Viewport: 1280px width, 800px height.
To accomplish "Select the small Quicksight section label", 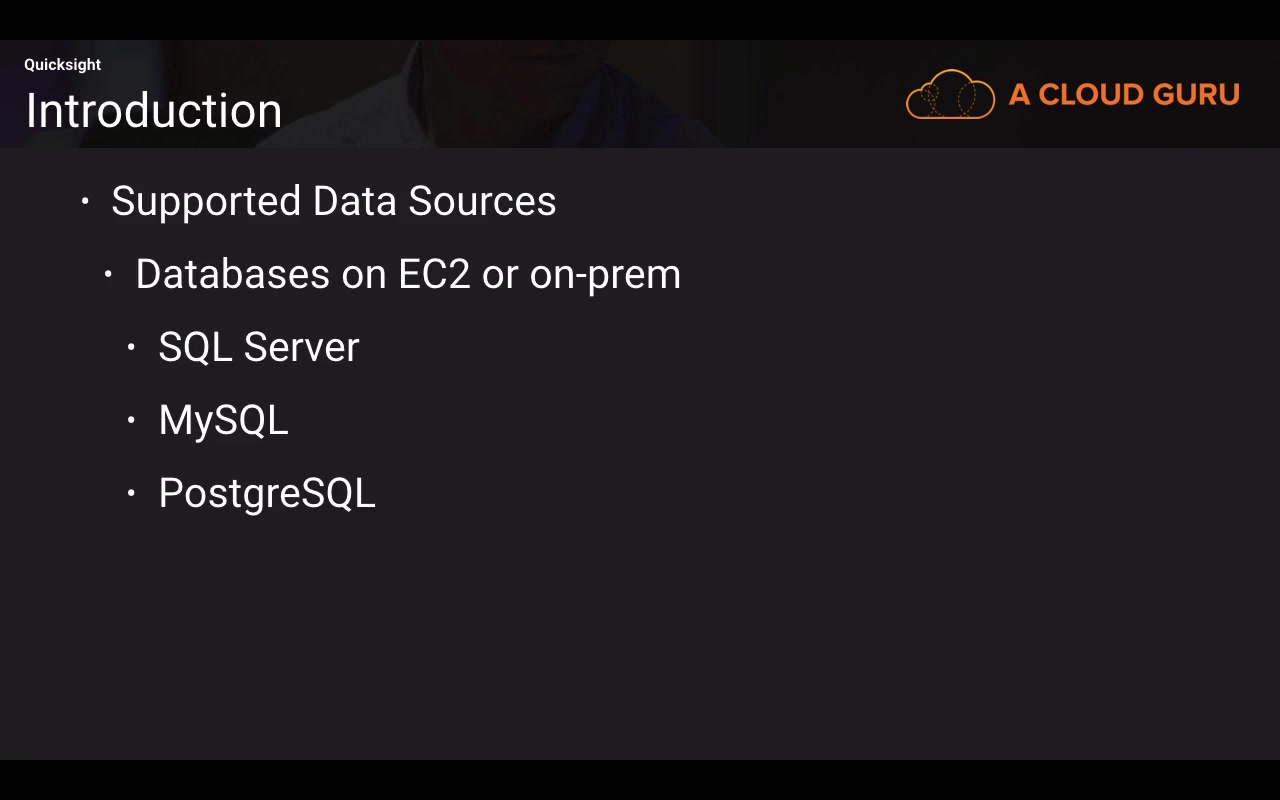I will tap(62, 65).
